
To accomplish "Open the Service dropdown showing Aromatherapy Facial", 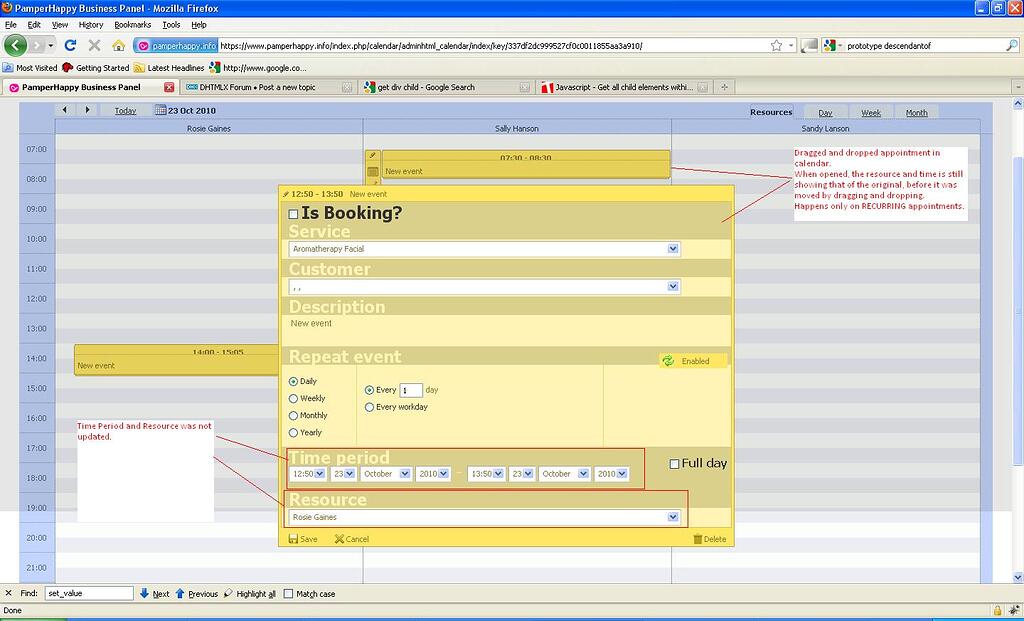I will 673,248.
